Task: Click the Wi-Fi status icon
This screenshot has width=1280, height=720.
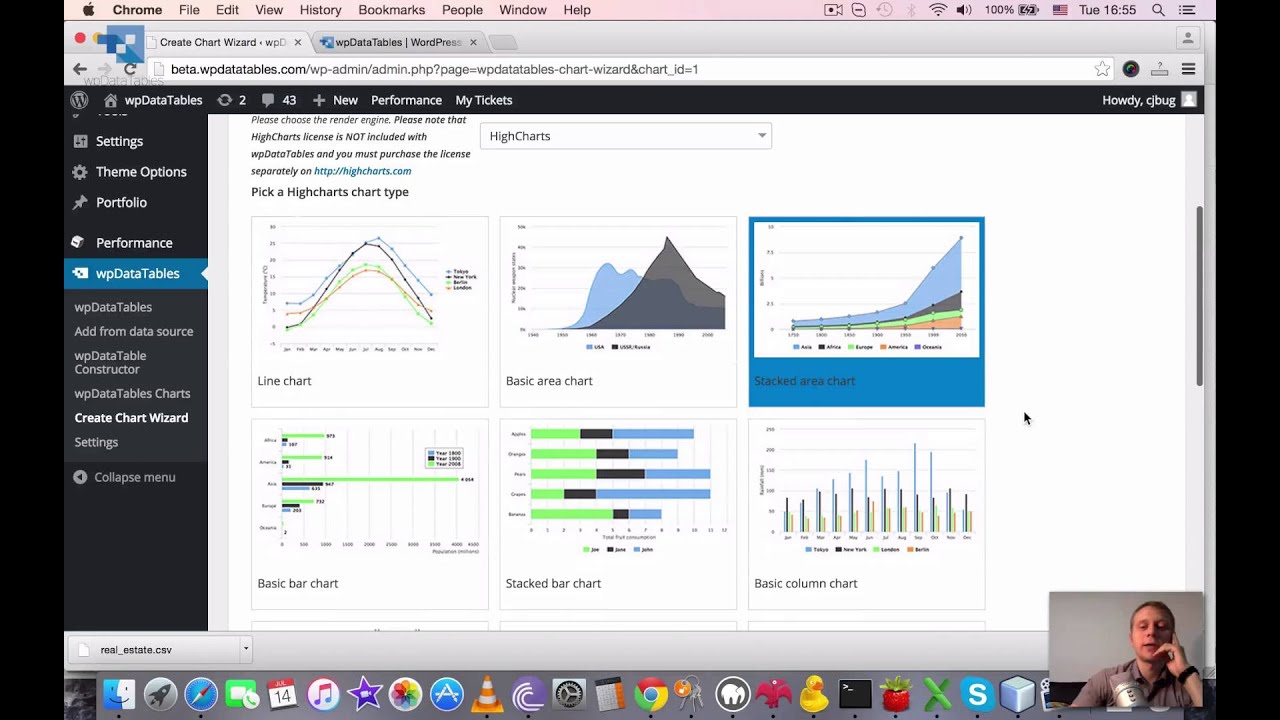Action: pyautogui.click(x=938, y=10)
